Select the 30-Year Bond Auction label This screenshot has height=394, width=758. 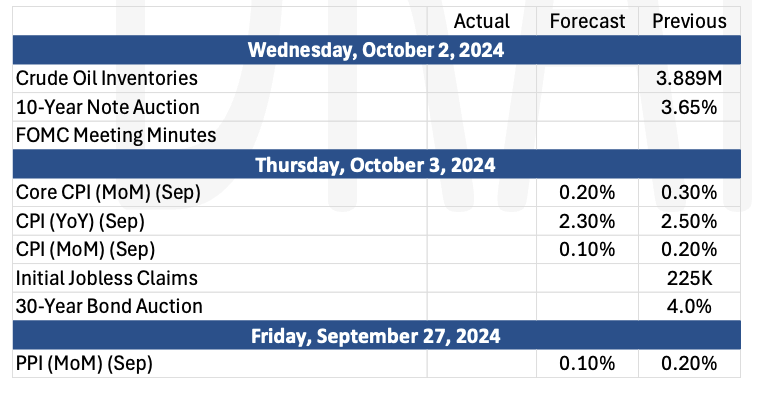click(x=109, y=306)
